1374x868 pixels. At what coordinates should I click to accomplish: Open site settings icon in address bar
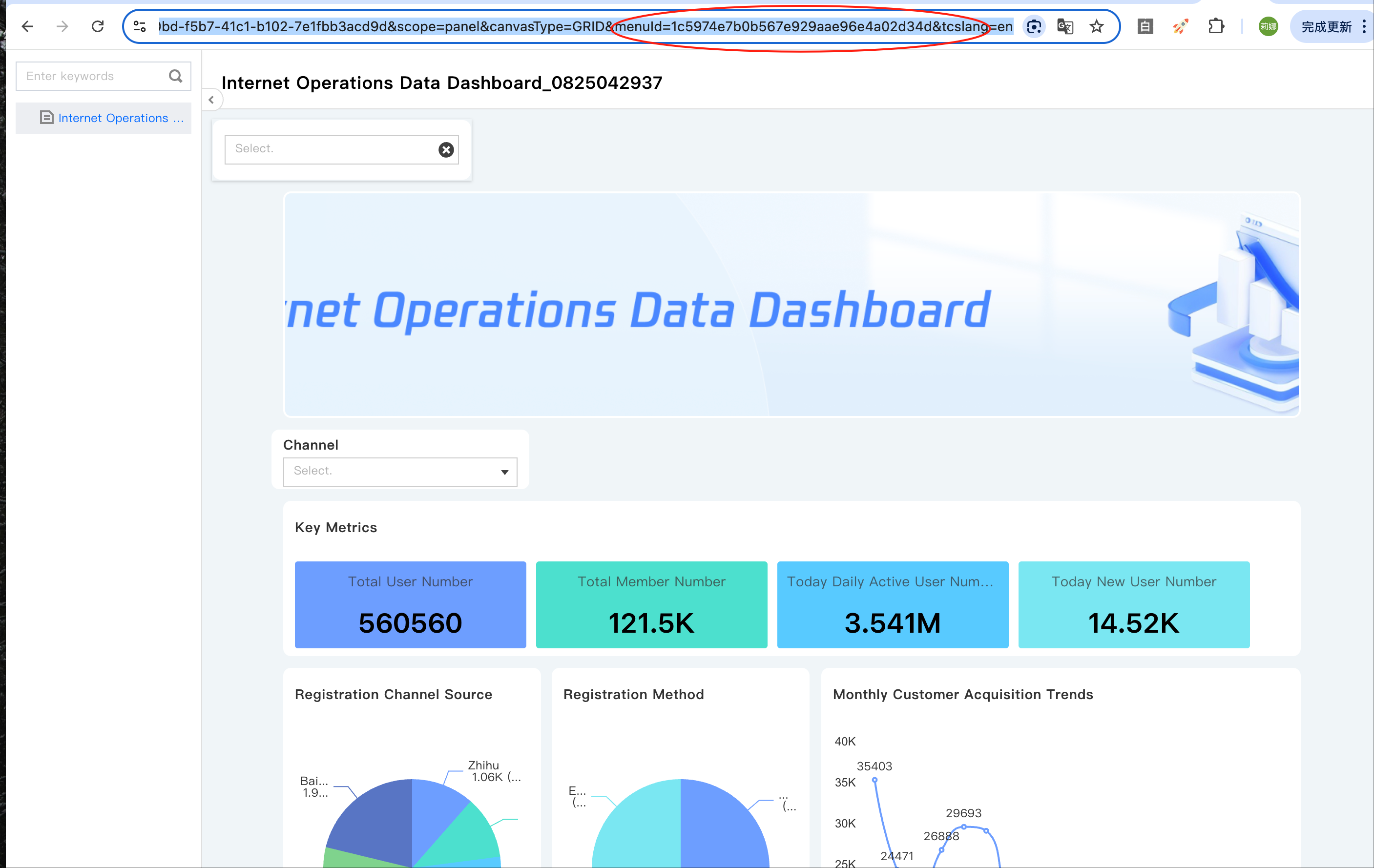pos(140,26)
